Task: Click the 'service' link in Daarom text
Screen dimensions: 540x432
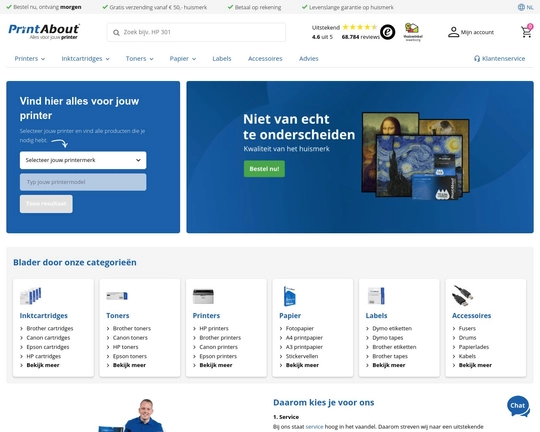Action: [x=314, y=427]
